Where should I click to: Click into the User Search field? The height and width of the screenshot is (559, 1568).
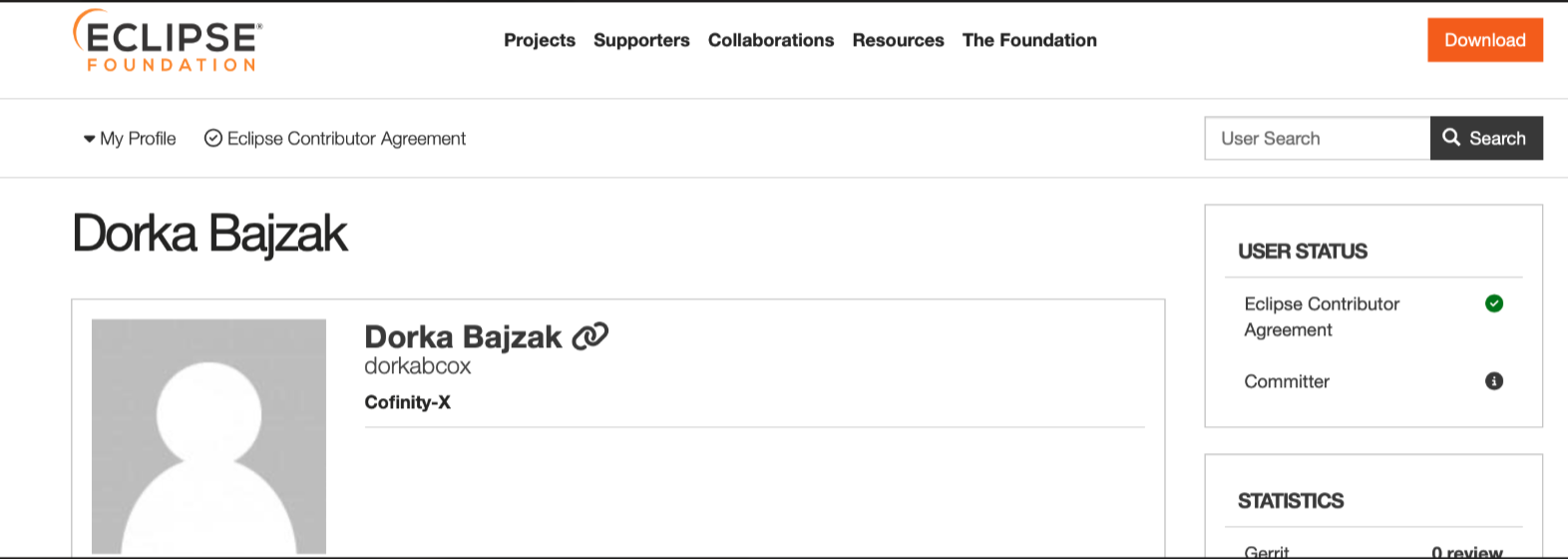[1317, 139]
